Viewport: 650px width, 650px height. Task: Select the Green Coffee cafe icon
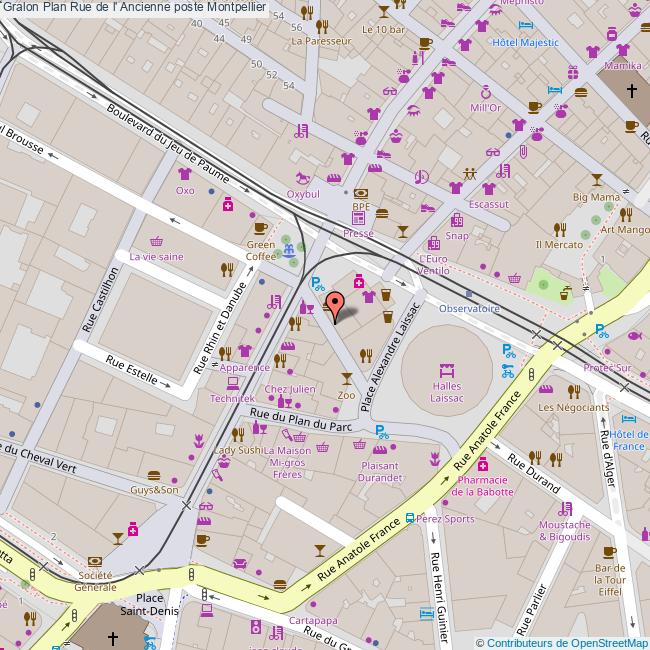click(x=261, y=227)
